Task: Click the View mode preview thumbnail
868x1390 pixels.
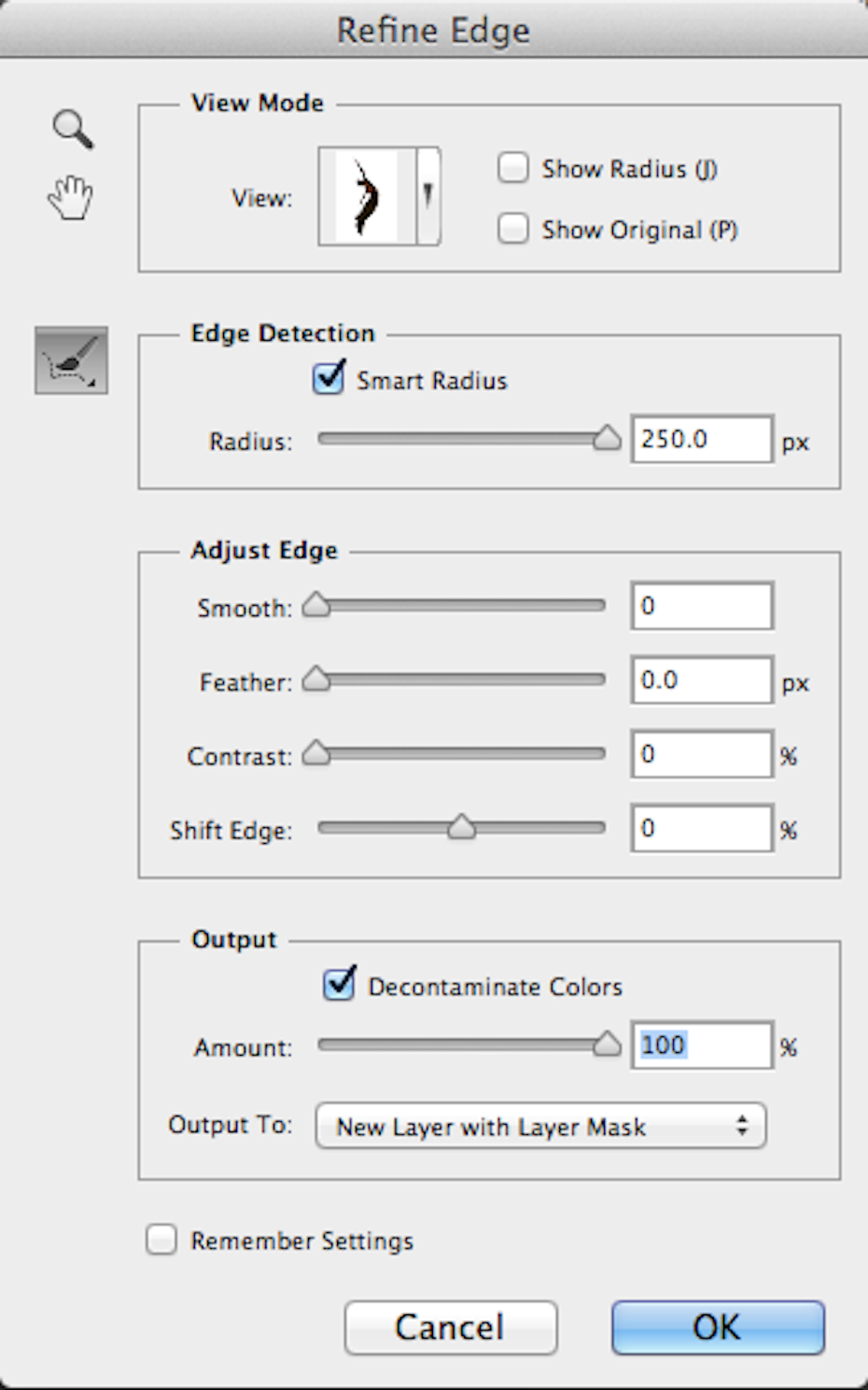Action: pyautogui.click(x=367, y=196)
